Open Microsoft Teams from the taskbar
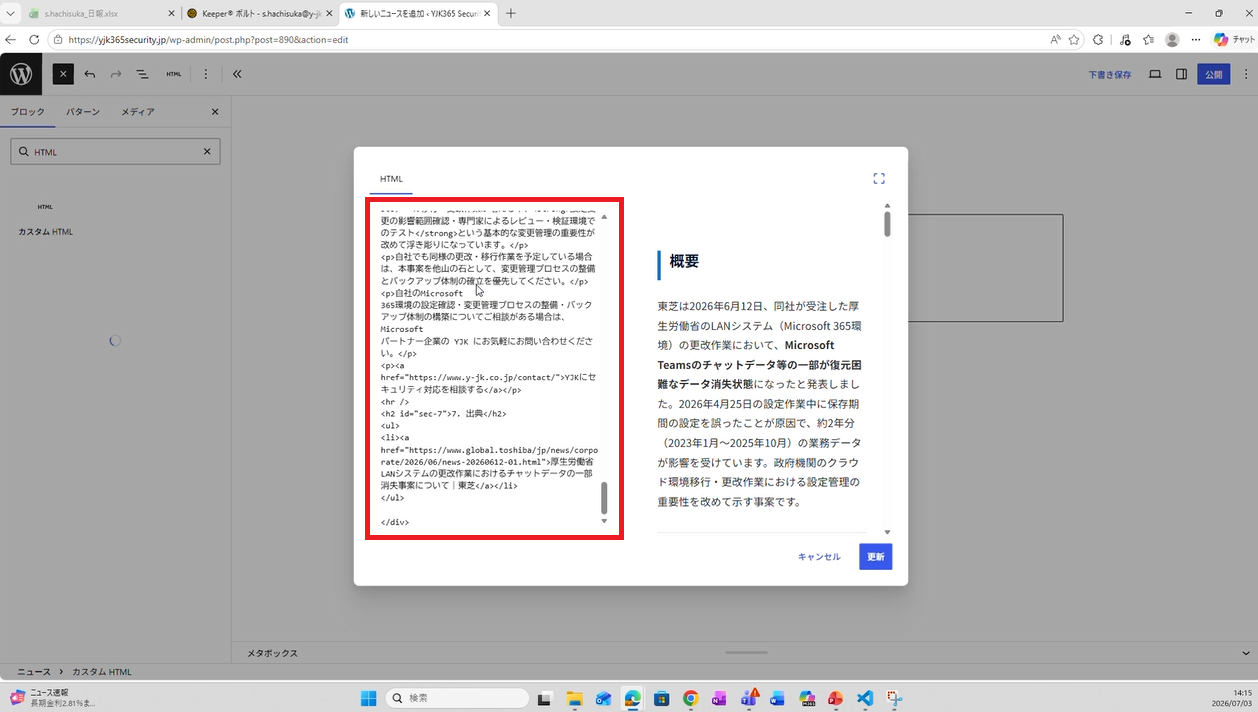The image size is (1258, 712). (748, 698)
